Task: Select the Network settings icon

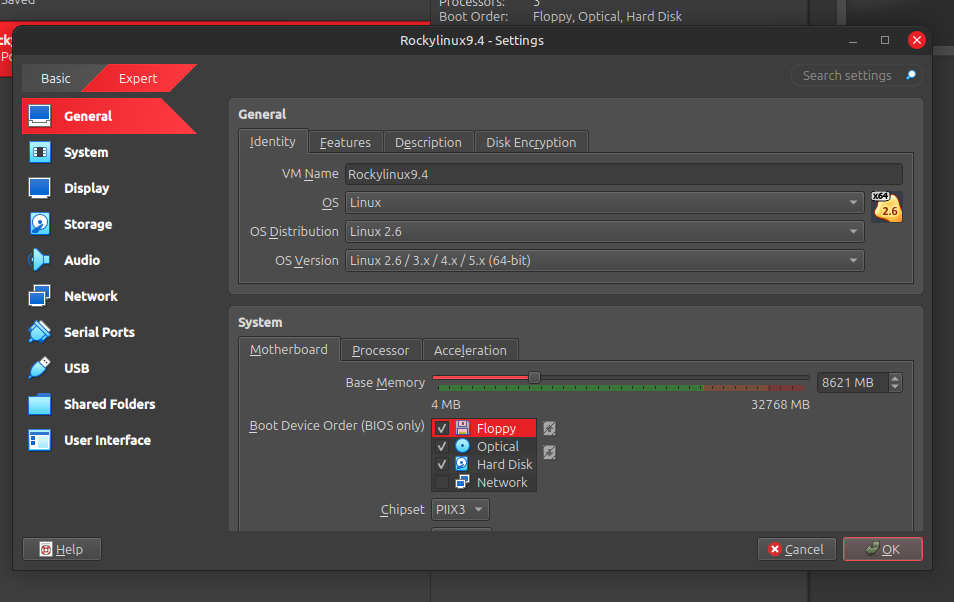Action: [x=40, y=296]
